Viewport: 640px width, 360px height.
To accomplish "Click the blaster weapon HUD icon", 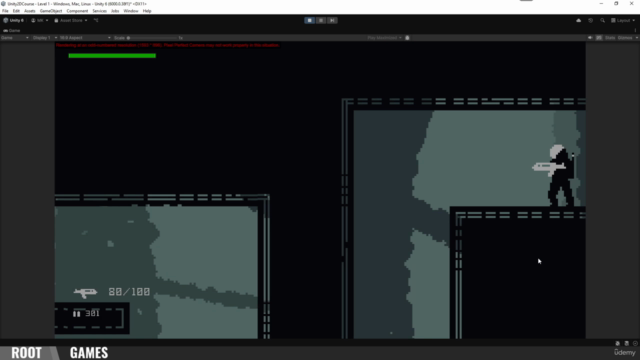I will point(85,292).
